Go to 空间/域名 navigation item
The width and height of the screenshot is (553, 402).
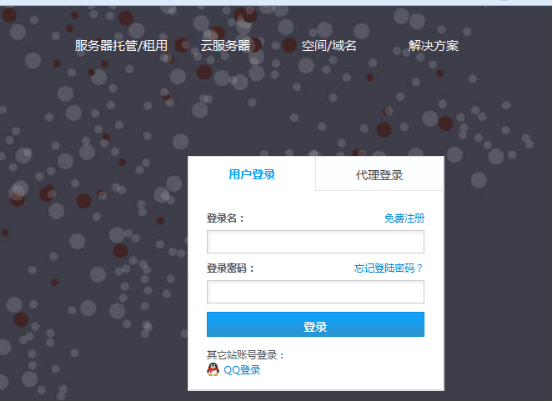pos(329,45)
